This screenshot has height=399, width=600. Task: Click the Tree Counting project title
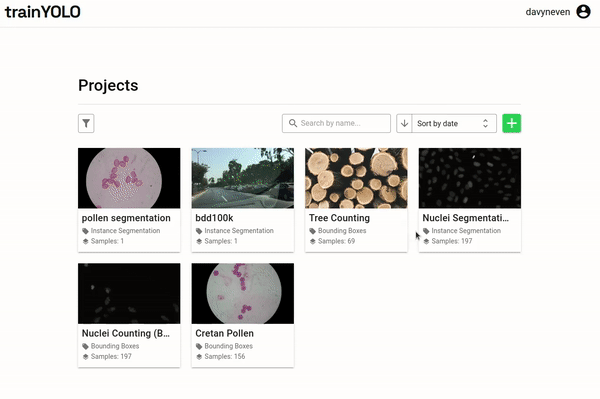tap(339, 218)
